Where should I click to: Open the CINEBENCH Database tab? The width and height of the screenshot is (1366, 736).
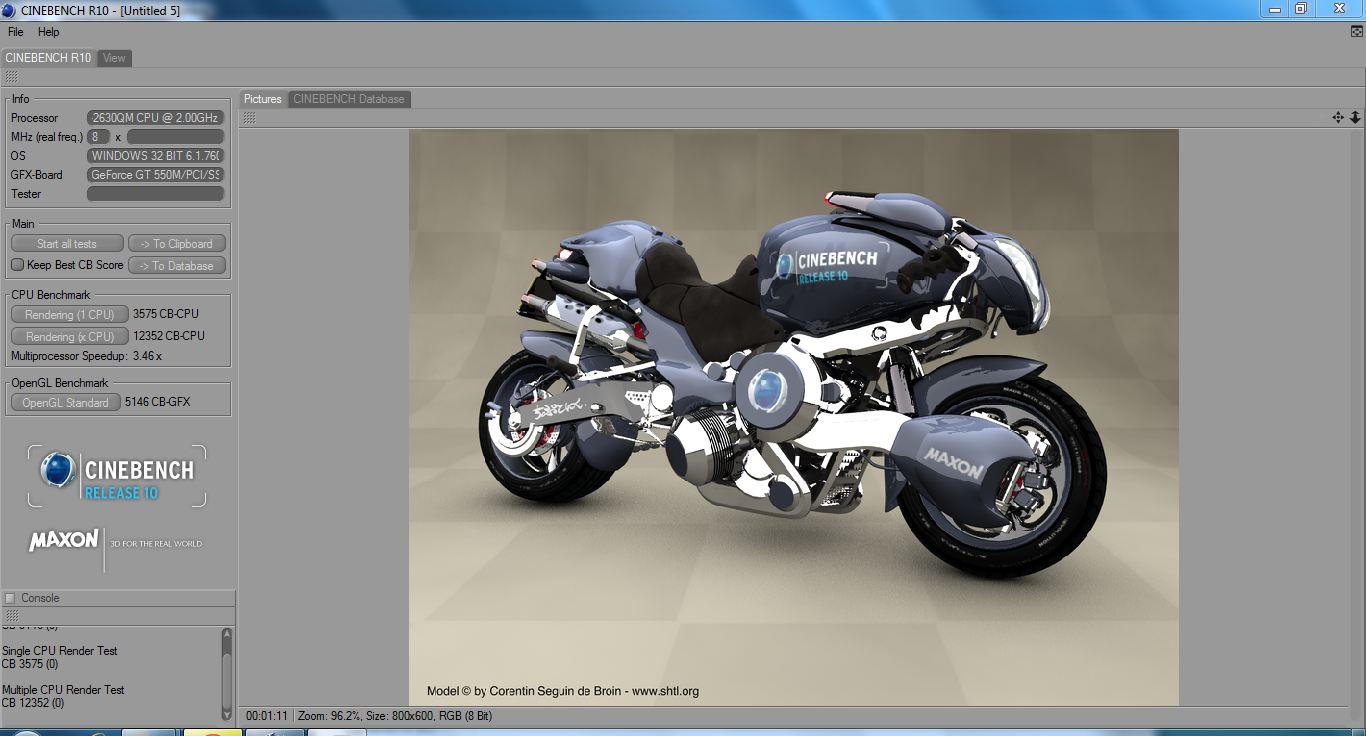[349, 99]
